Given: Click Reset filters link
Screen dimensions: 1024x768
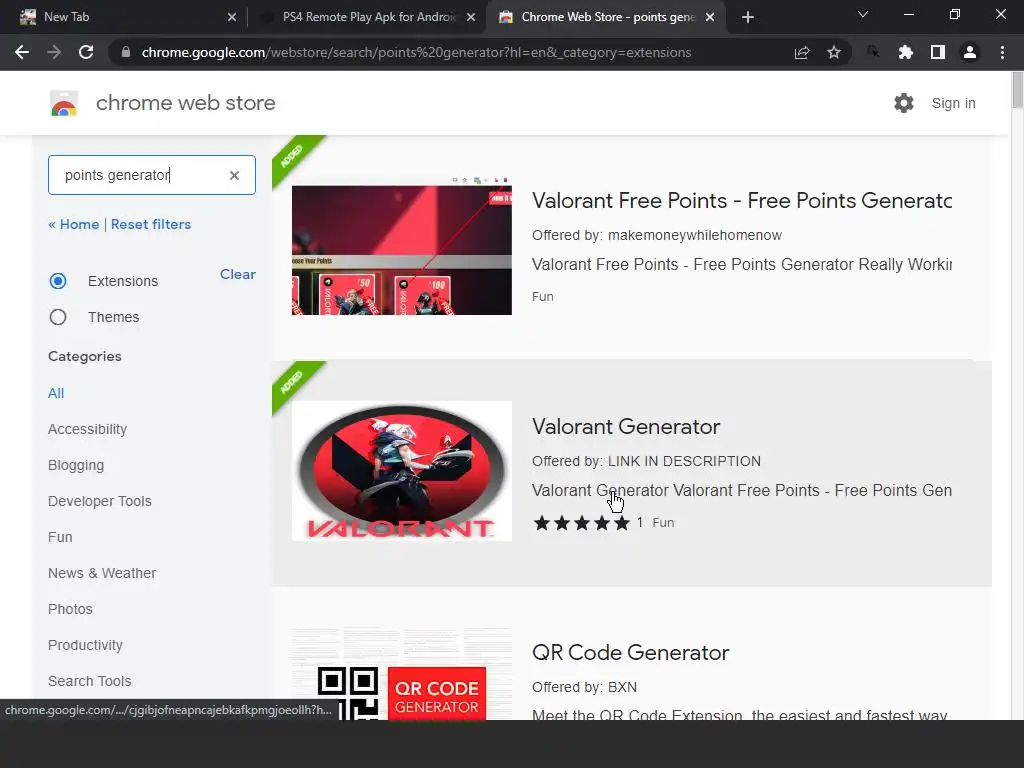Looking at the screenshot, I should click(x=151, y=224).
